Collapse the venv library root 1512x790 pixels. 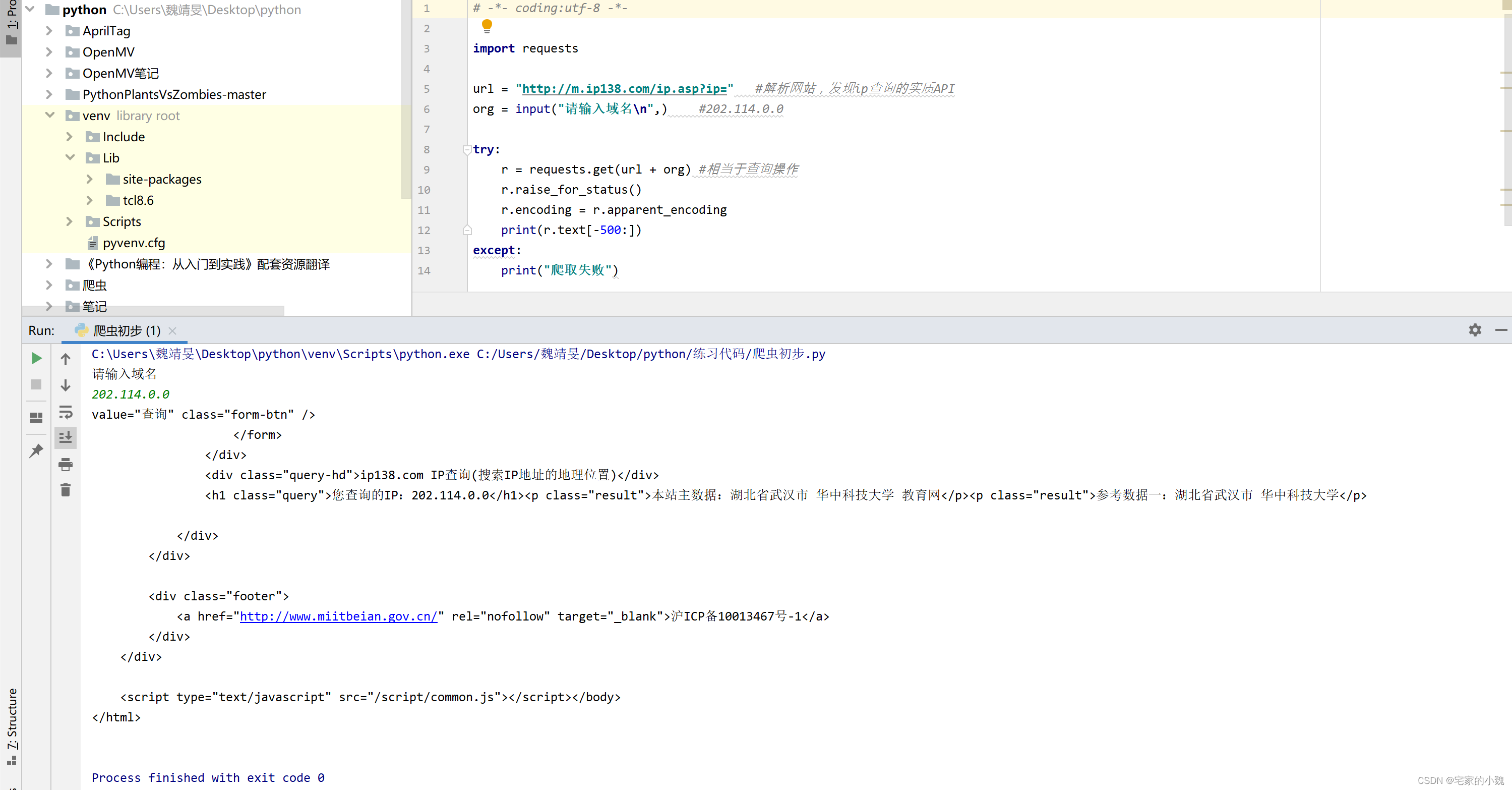coord(50,115)
